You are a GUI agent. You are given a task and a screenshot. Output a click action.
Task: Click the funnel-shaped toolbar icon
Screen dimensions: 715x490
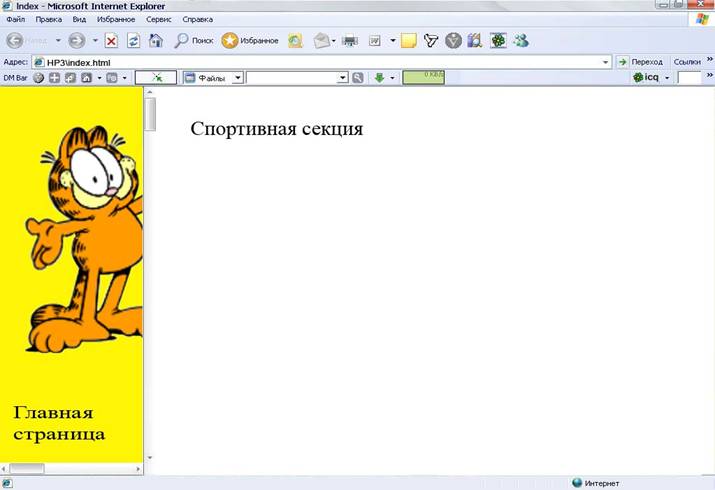(430, 41)
